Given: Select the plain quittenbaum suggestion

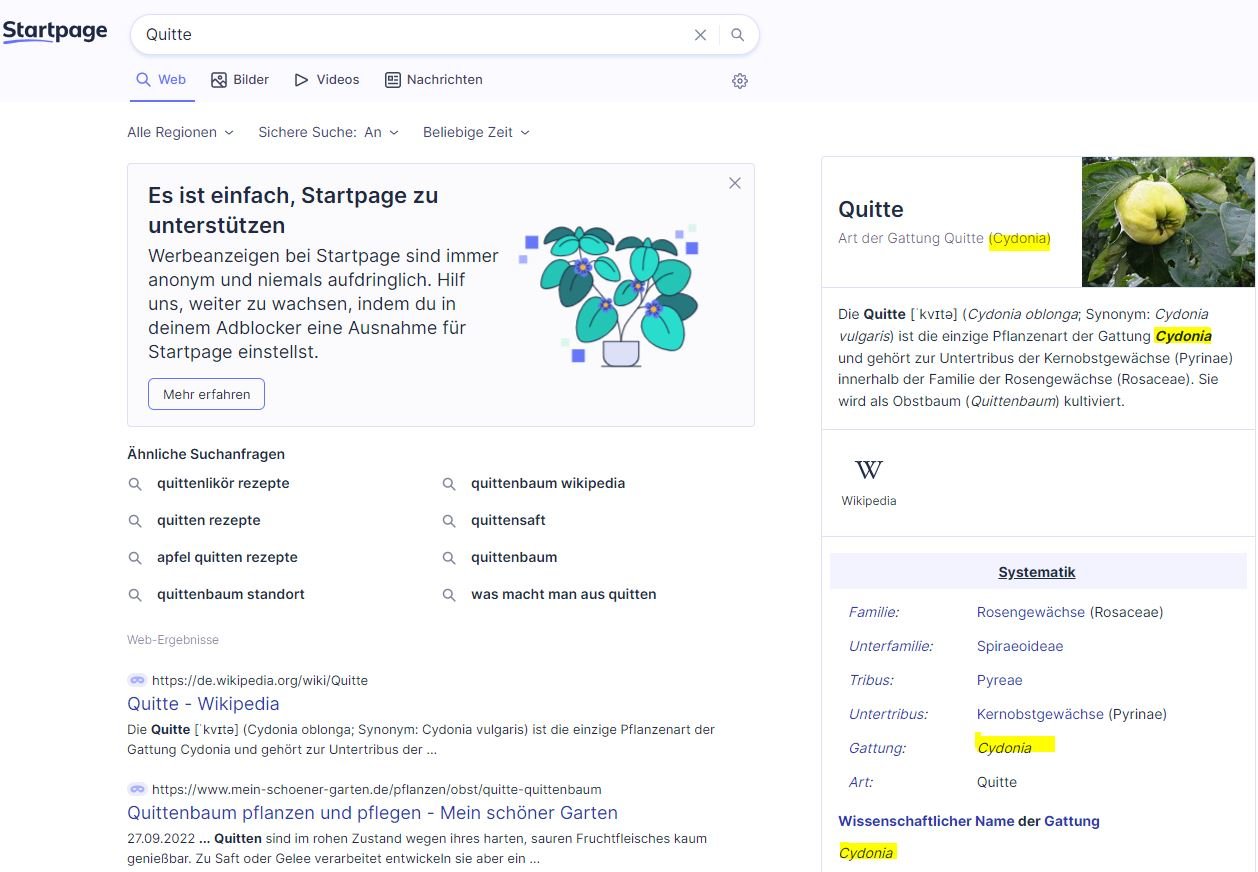Looking at the screenshot, I should coord(514,557).
